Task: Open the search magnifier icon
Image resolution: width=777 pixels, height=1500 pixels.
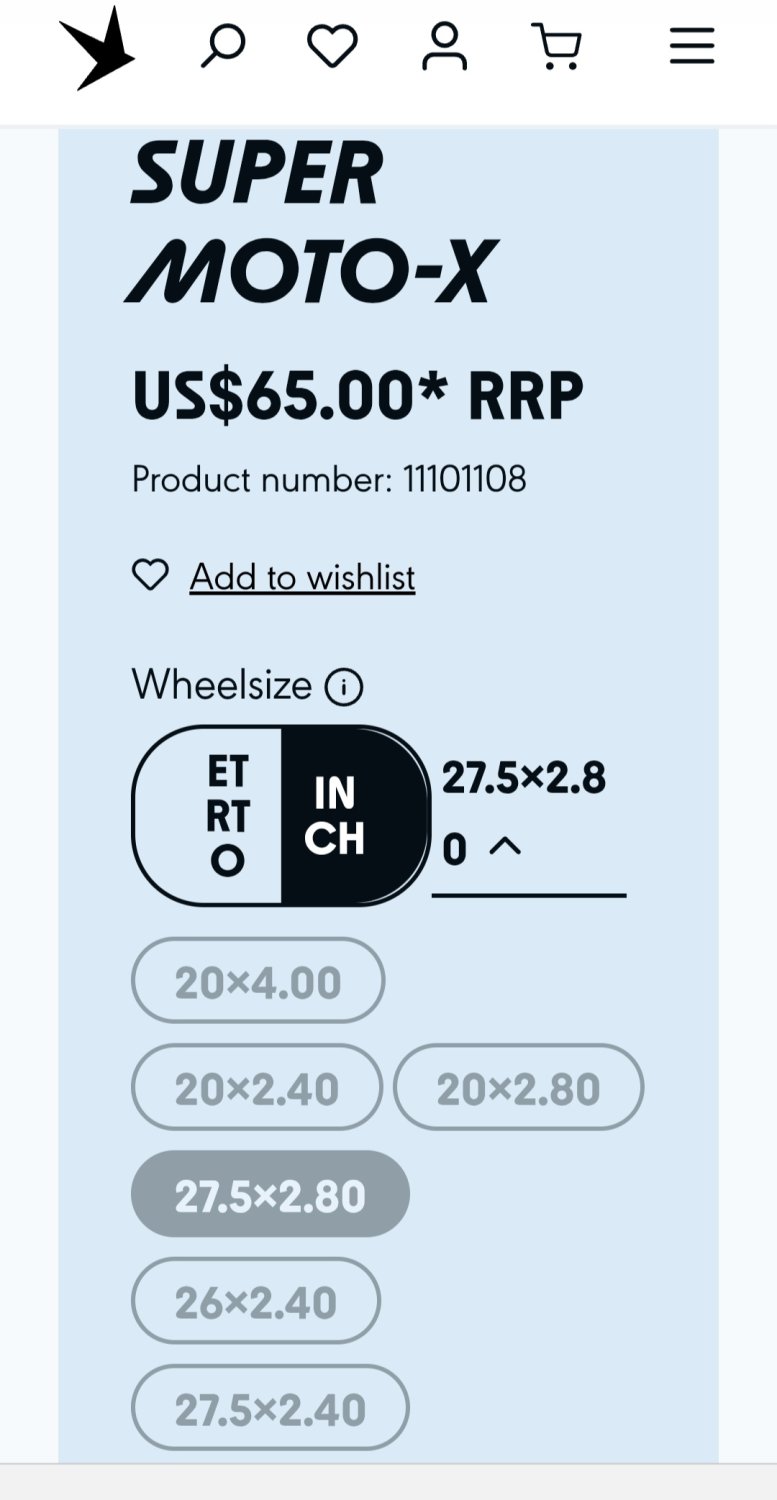Action: click(x=222, y=47)
